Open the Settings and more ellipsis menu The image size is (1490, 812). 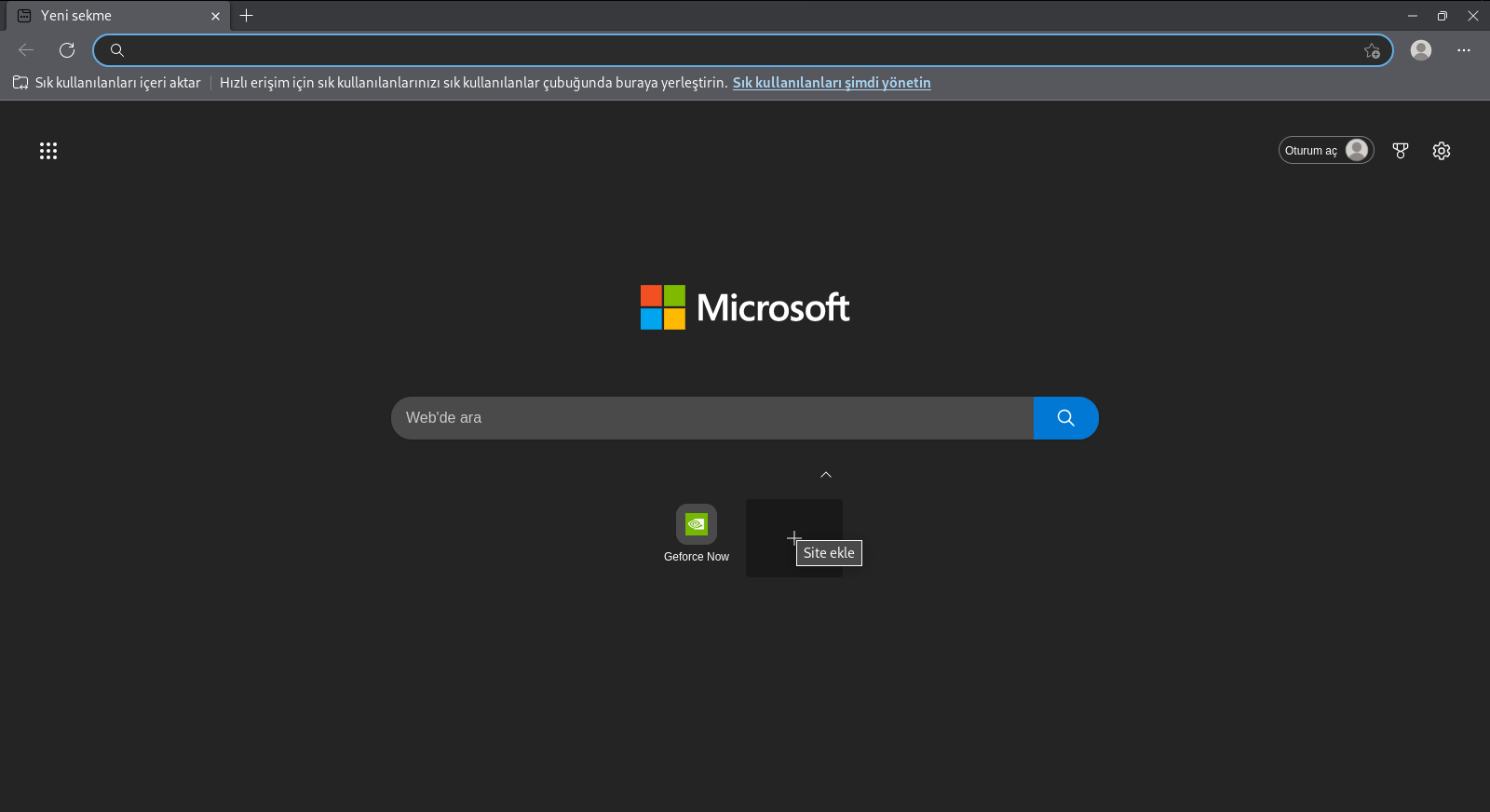click(1464, 50)
